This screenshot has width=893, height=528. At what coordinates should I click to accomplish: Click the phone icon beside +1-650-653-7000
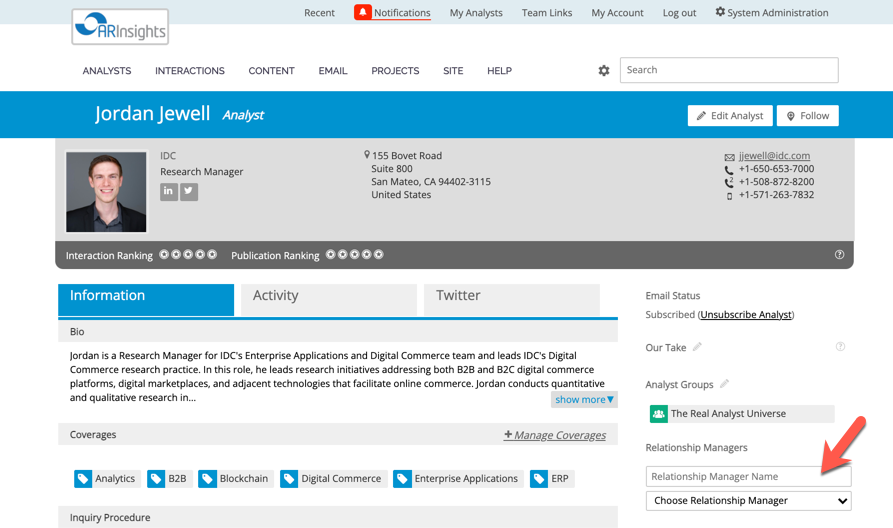coord(729,170)
